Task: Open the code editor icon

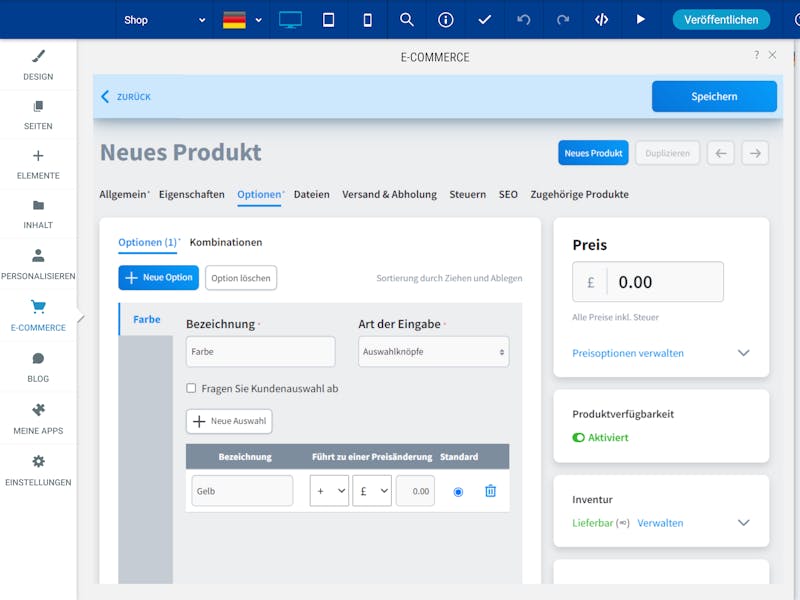Action: [601, 19]
